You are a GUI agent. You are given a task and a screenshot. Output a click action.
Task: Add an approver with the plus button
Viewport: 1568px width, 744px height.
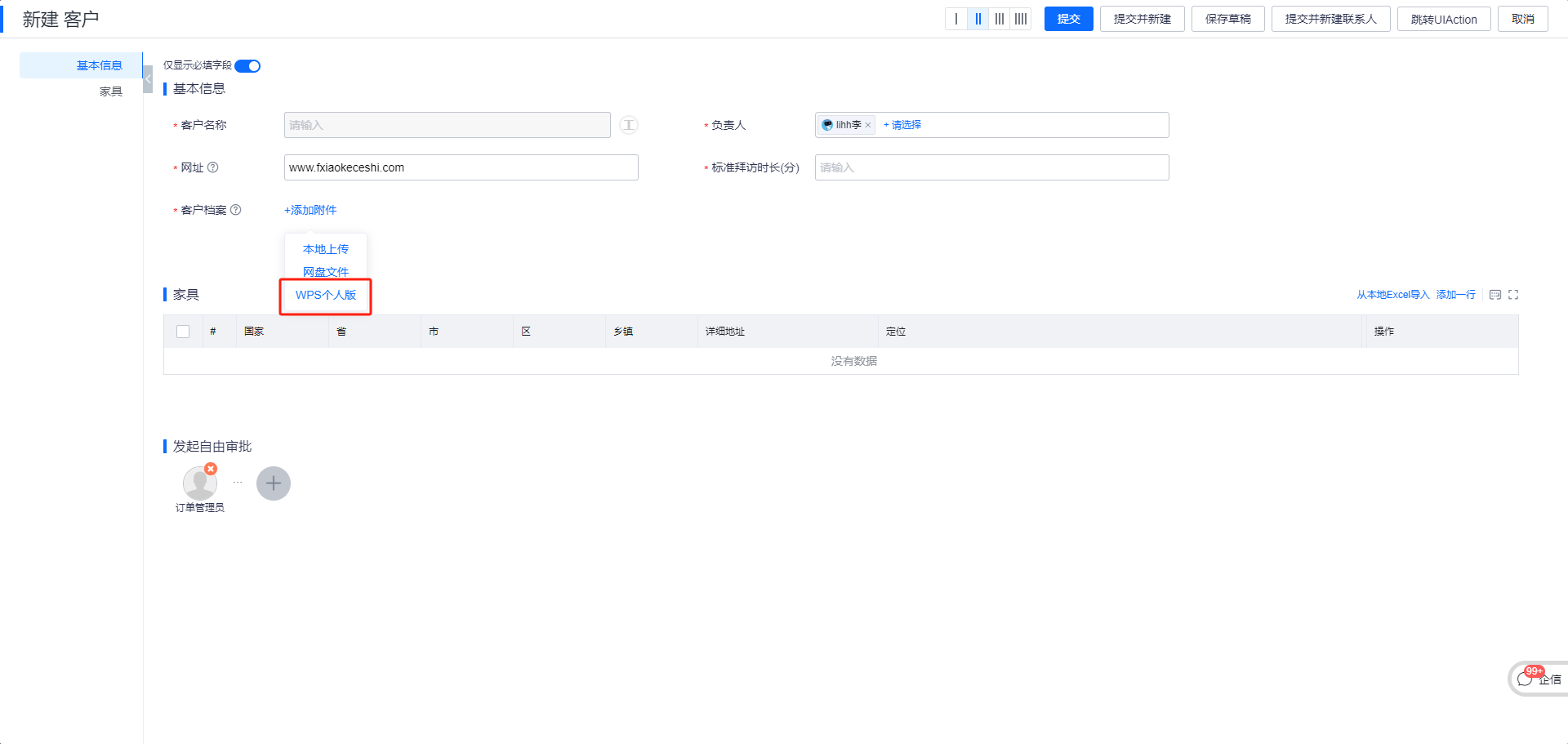click(274, 483)
